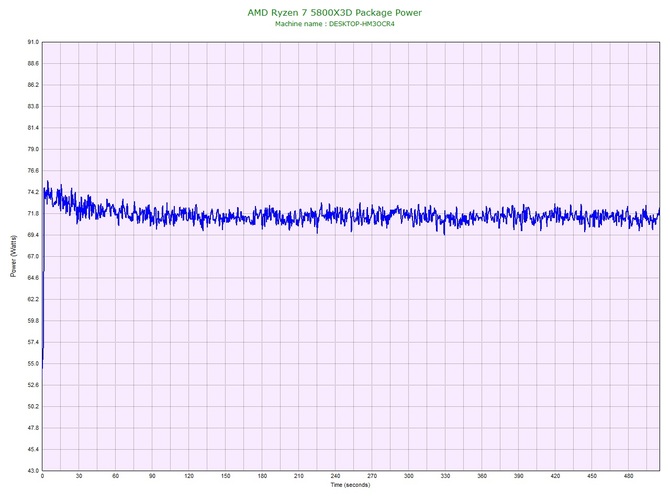The height and width of the screenshot is (502, 670).
Task: Click the 150 tick label on the time axis
Action: (x=226, y=476)
